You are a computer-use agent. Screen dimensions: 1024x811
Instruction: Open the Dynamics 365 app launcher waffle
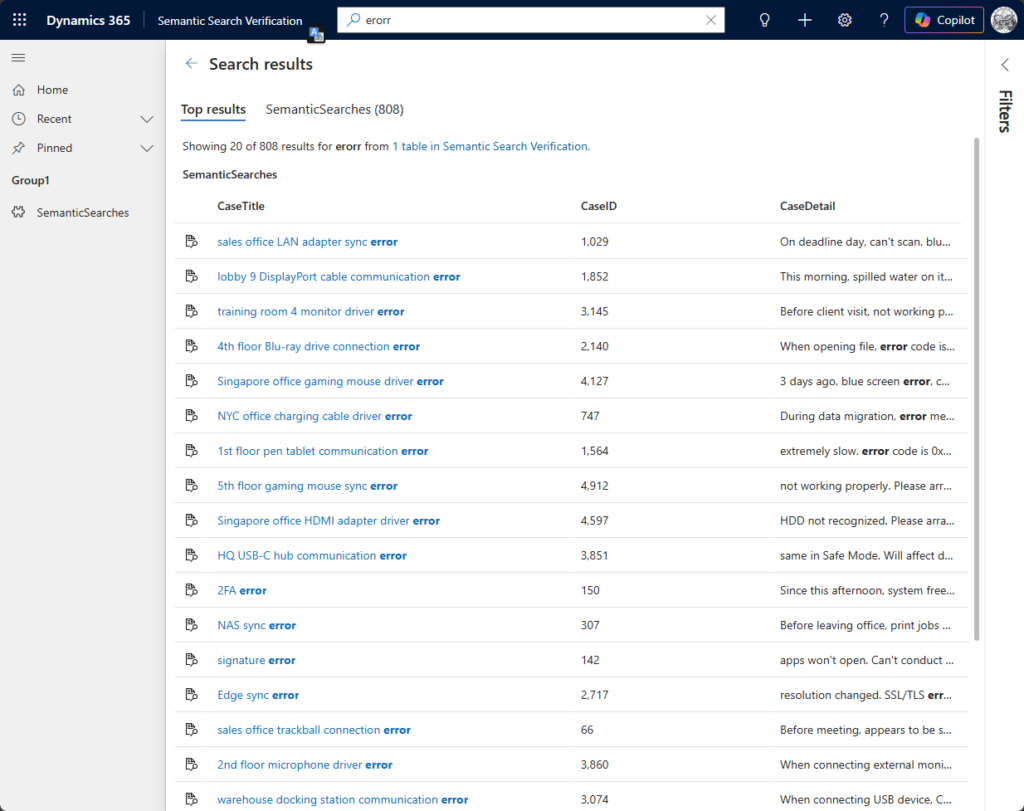(20, 20)
